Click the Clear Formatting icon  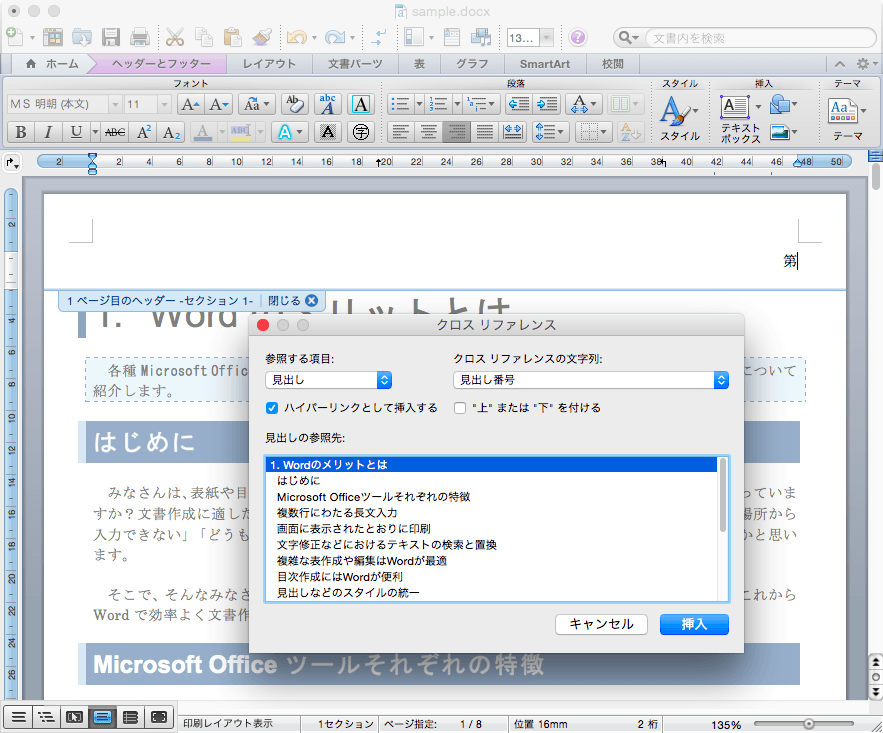point(294,104)
